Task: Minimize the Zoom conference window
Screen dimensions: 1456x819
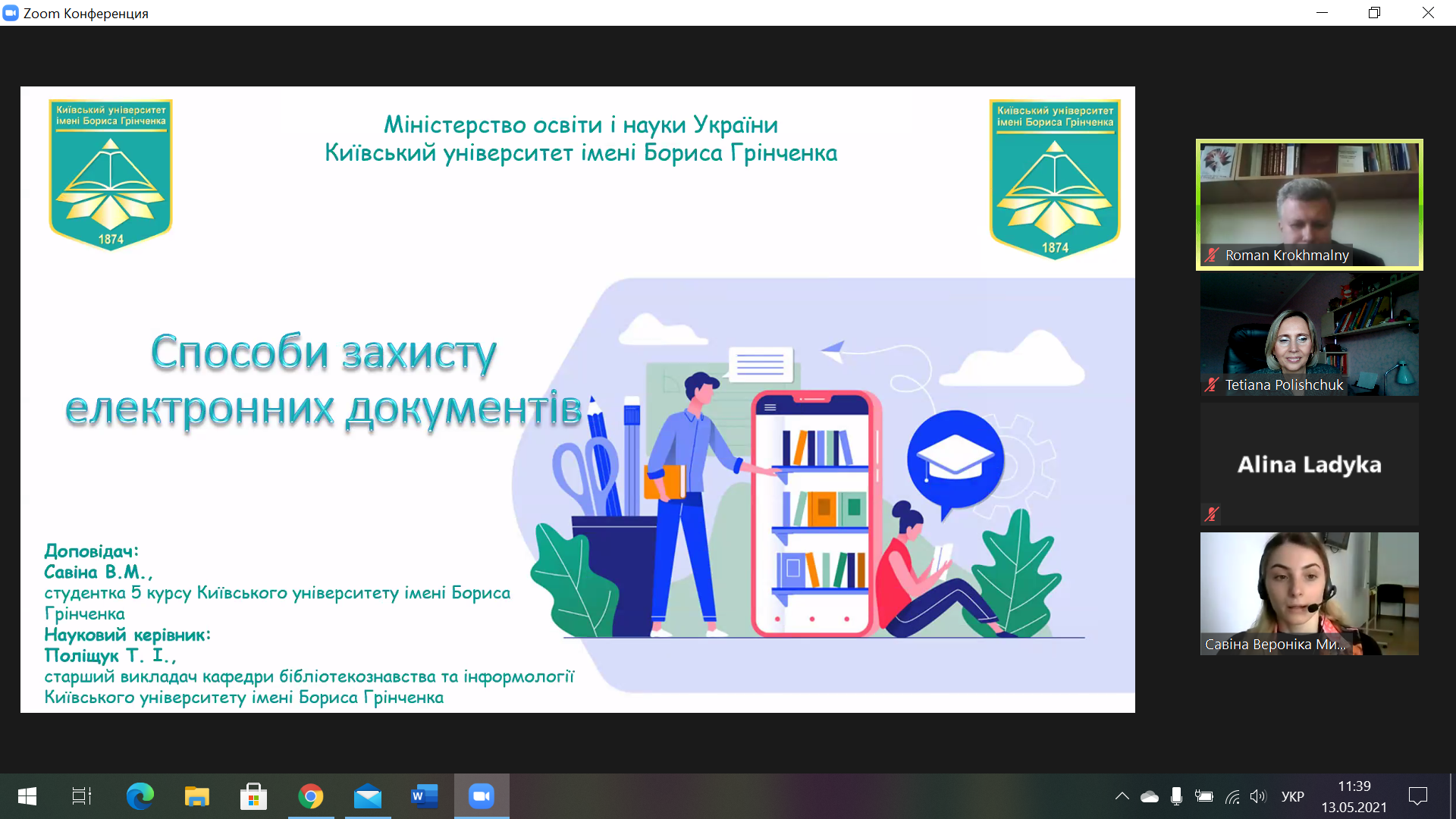Action: 1323,13
